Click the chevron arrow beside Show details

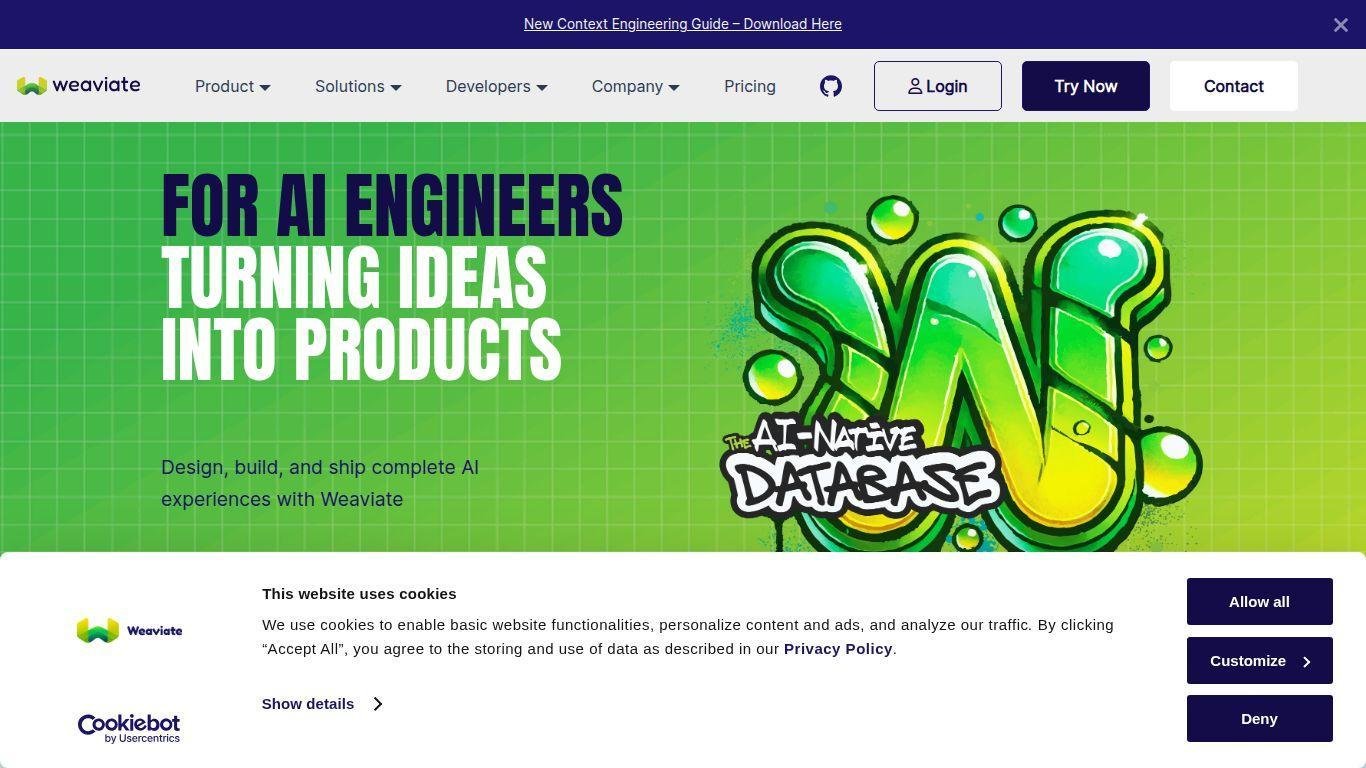click(x=378, y=704)
